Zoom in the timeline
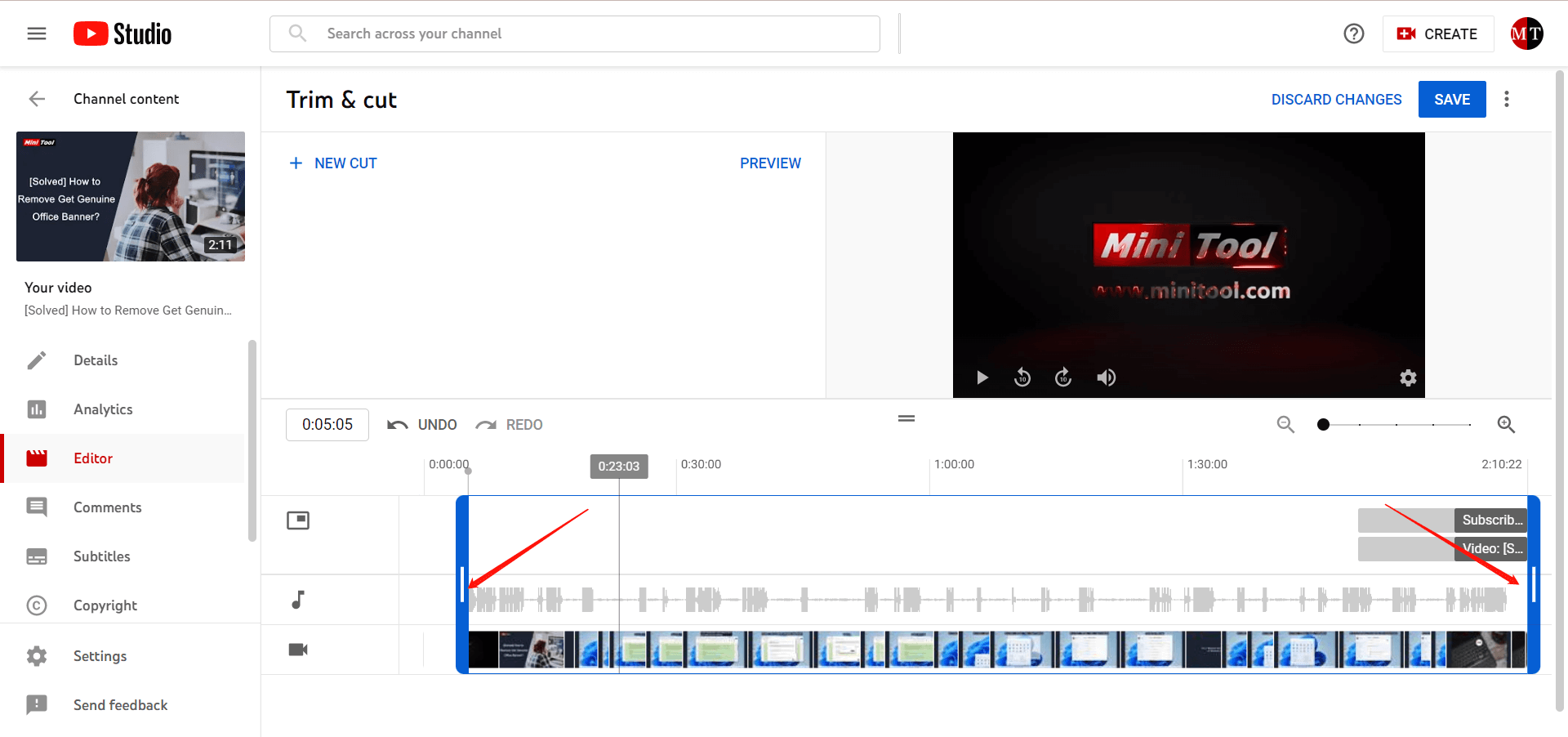Screen dimensions: 1568x737 coord(1506,424)
